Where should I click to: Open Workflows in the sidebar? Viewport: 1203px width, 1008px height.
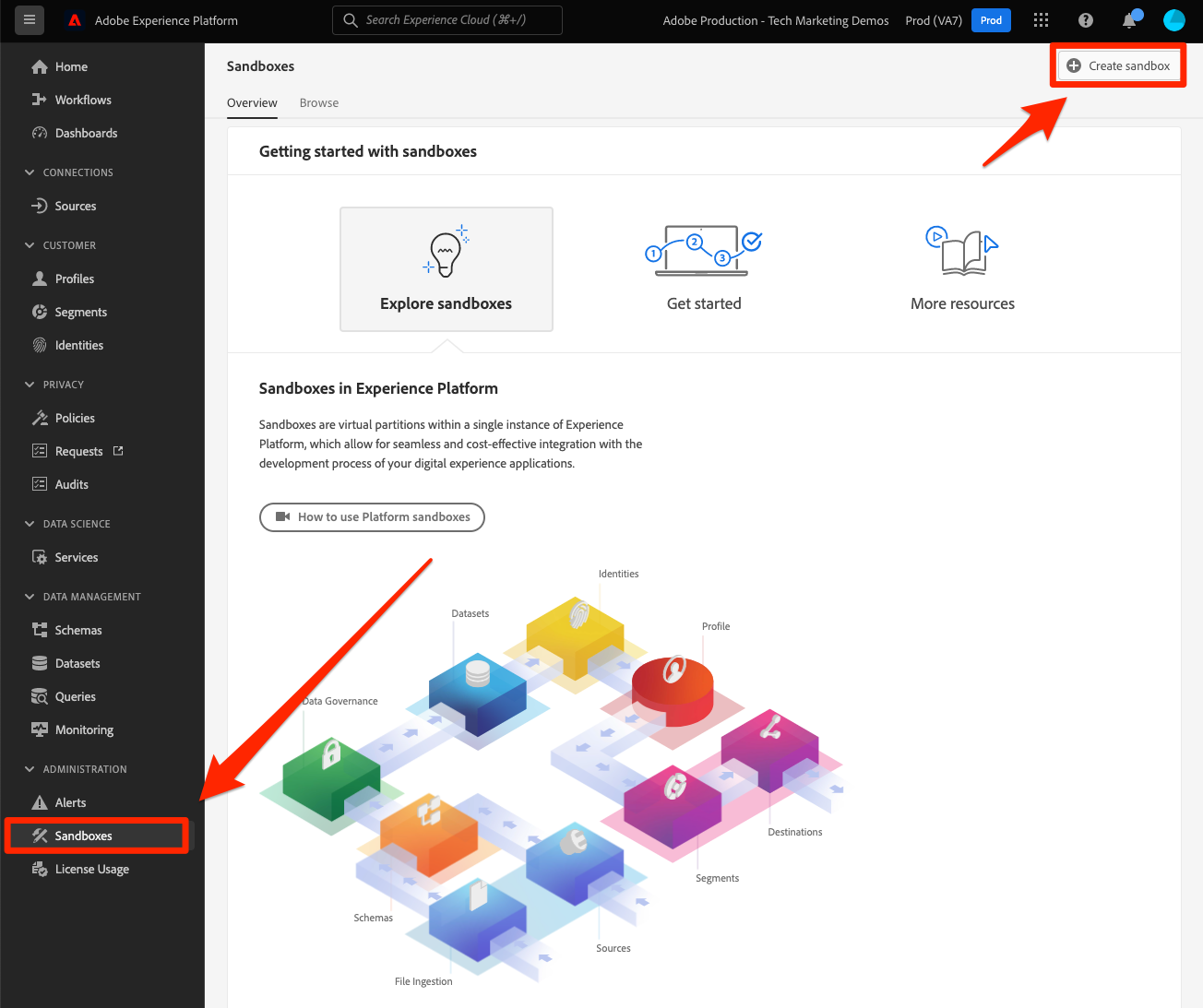[x=83, y=100]
